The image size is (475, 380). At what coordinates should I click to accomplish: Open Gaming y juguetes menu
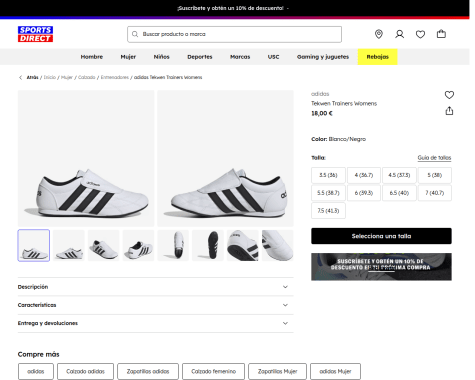tap(323, 57)
